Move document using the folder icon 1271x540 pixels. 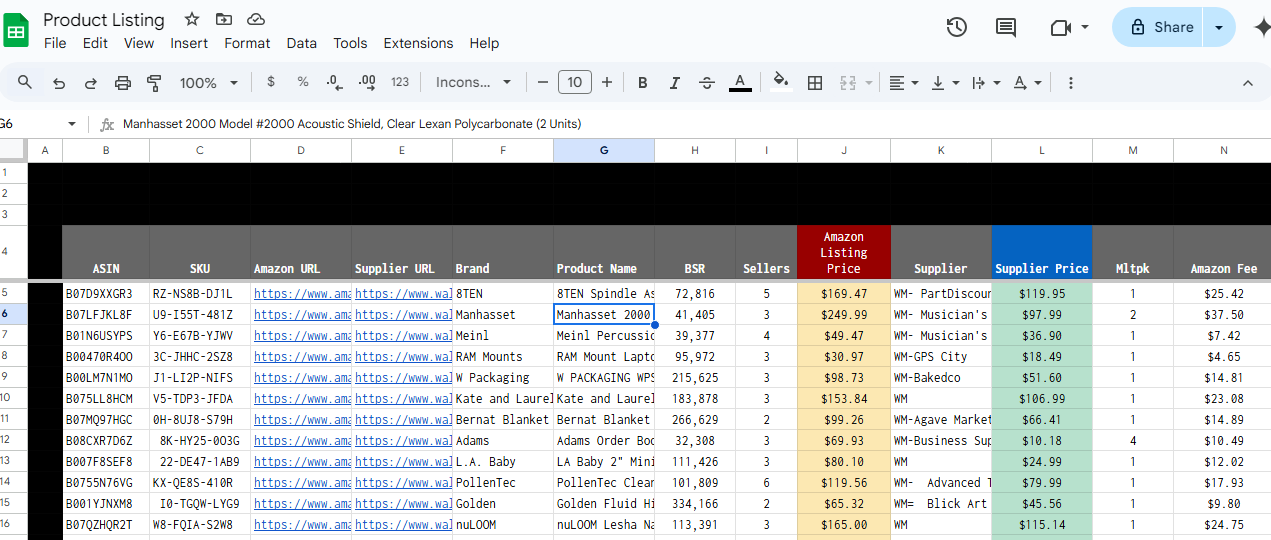(x=224, y=20)
